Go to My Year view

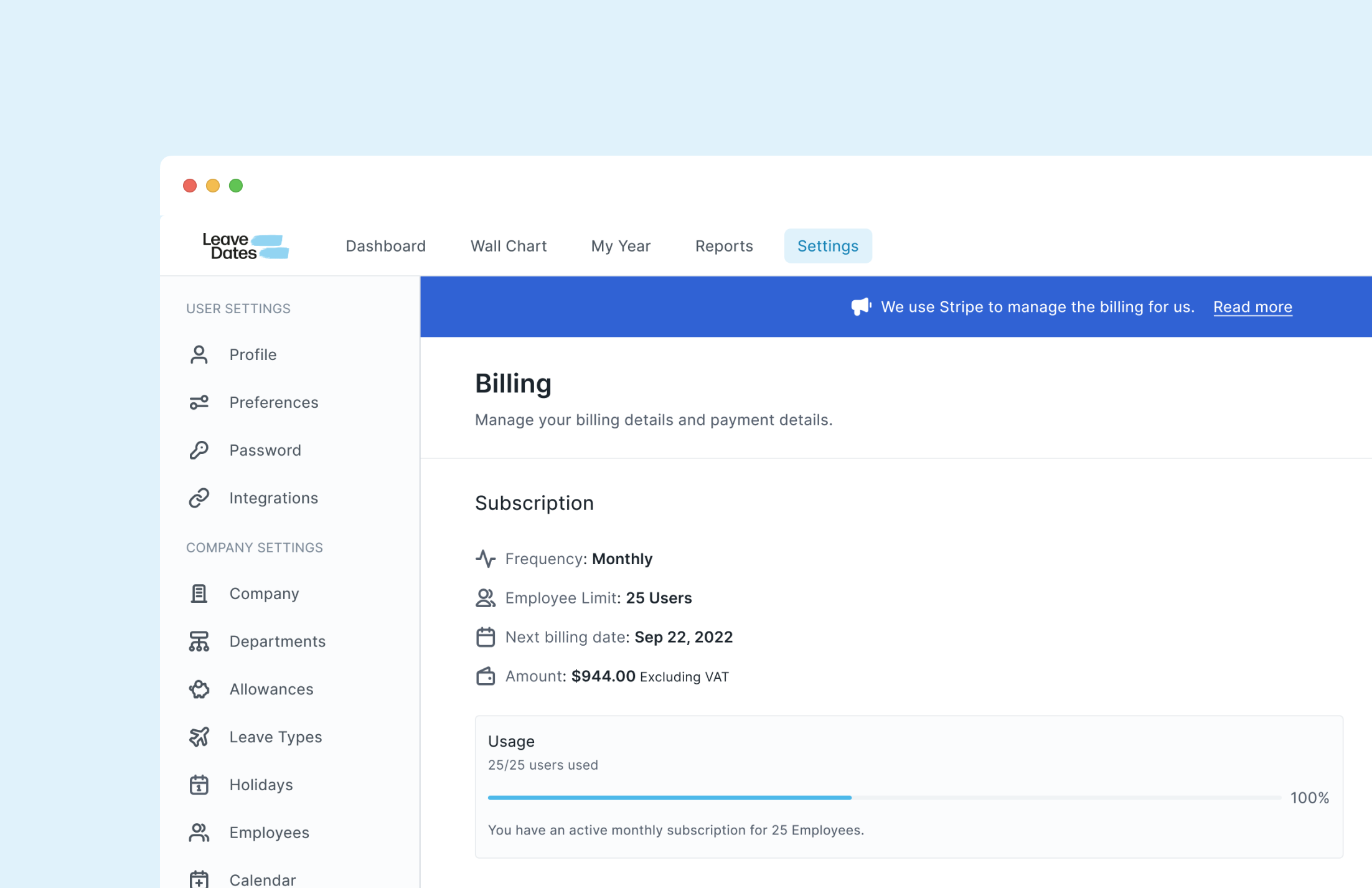(x=621, y=245)
